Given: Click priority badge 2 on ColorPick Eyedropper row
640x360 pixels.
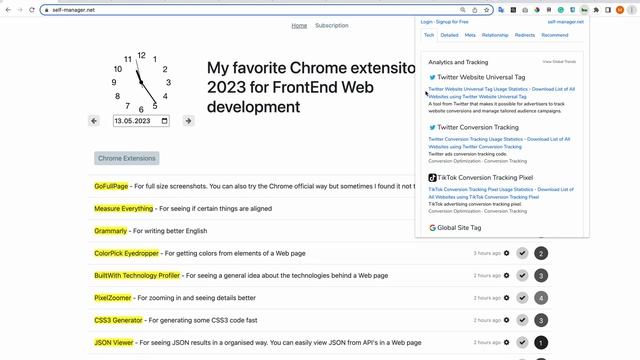Looking at the screenshot, I should pos(541,253).
